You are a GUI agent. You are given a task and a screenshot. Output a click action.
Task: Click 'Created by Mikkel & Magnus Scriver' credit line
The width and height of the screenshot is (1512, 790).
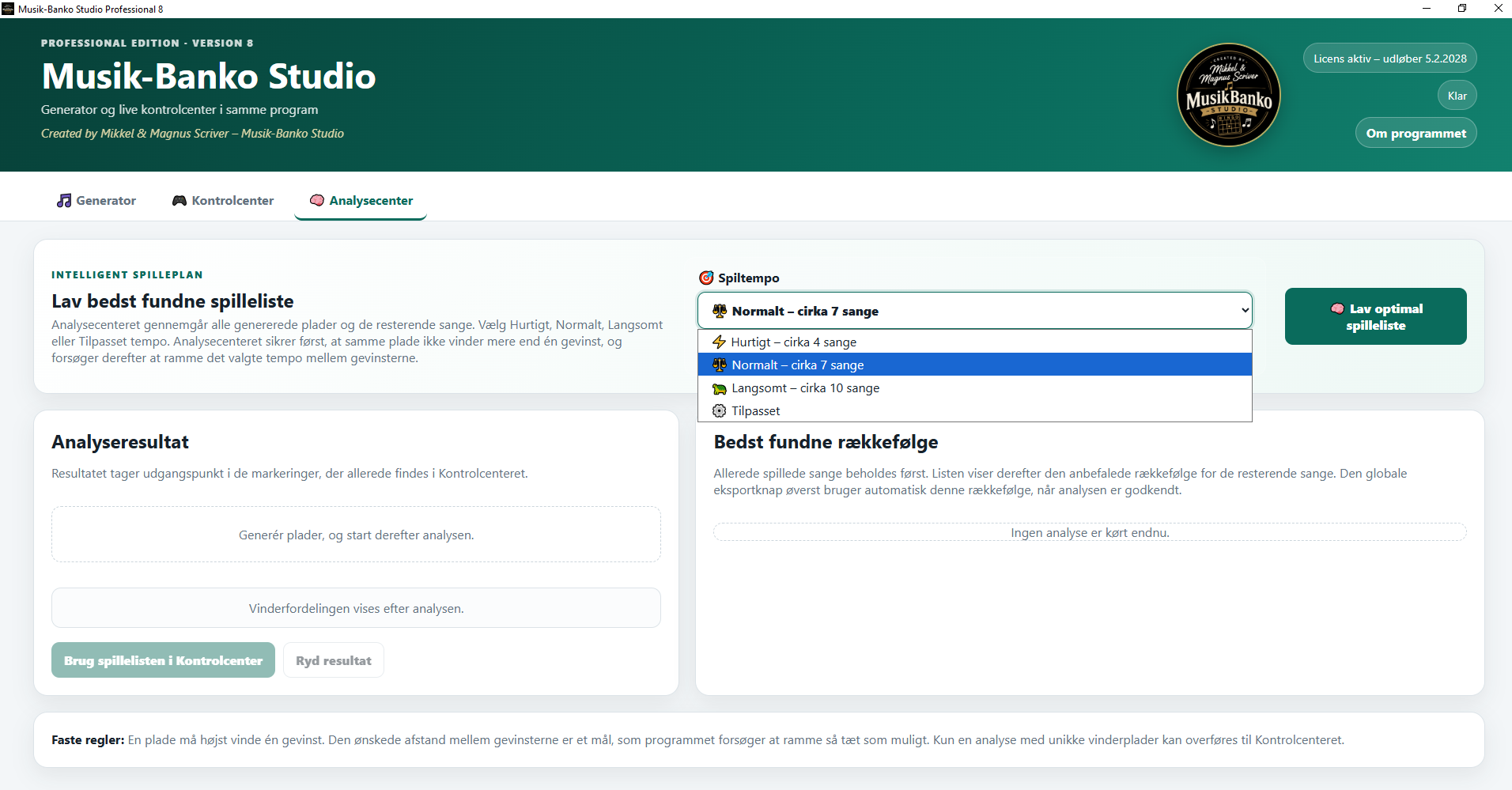[192, 134]
